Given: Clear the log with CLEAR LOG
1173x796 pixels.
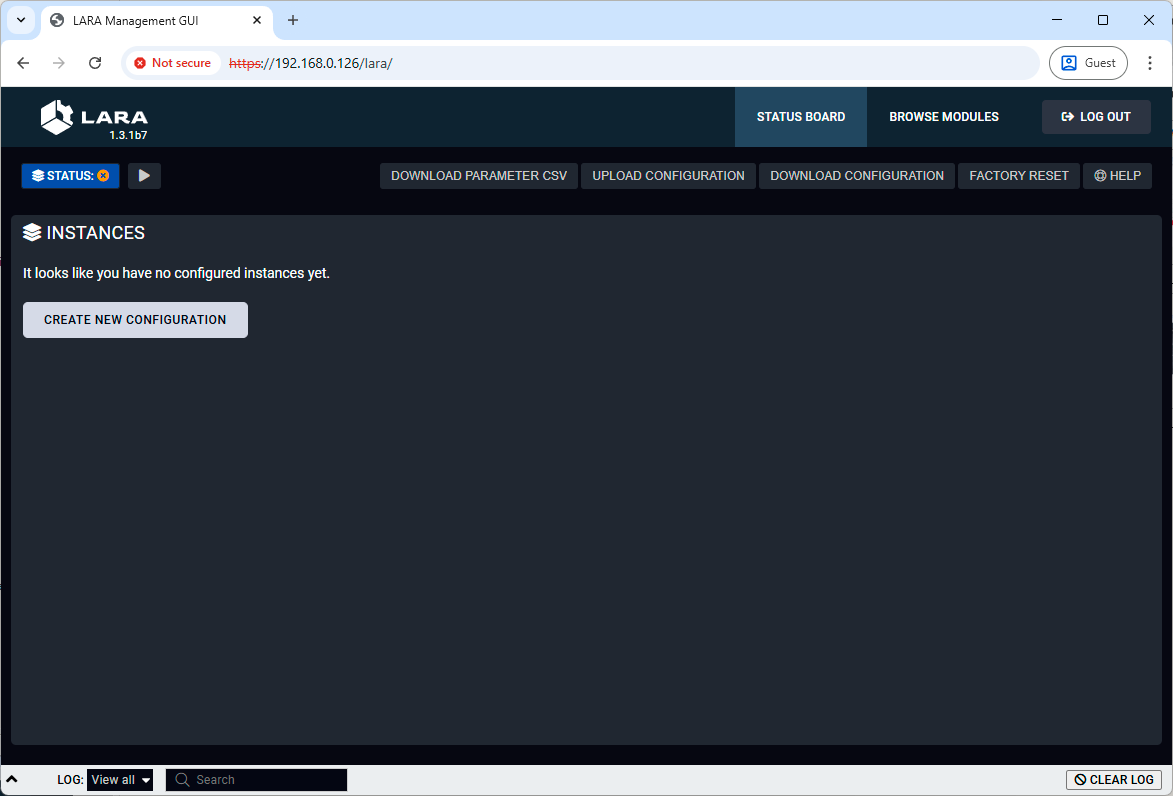Looking at the screenshot, I should [x=1114, y=780].
